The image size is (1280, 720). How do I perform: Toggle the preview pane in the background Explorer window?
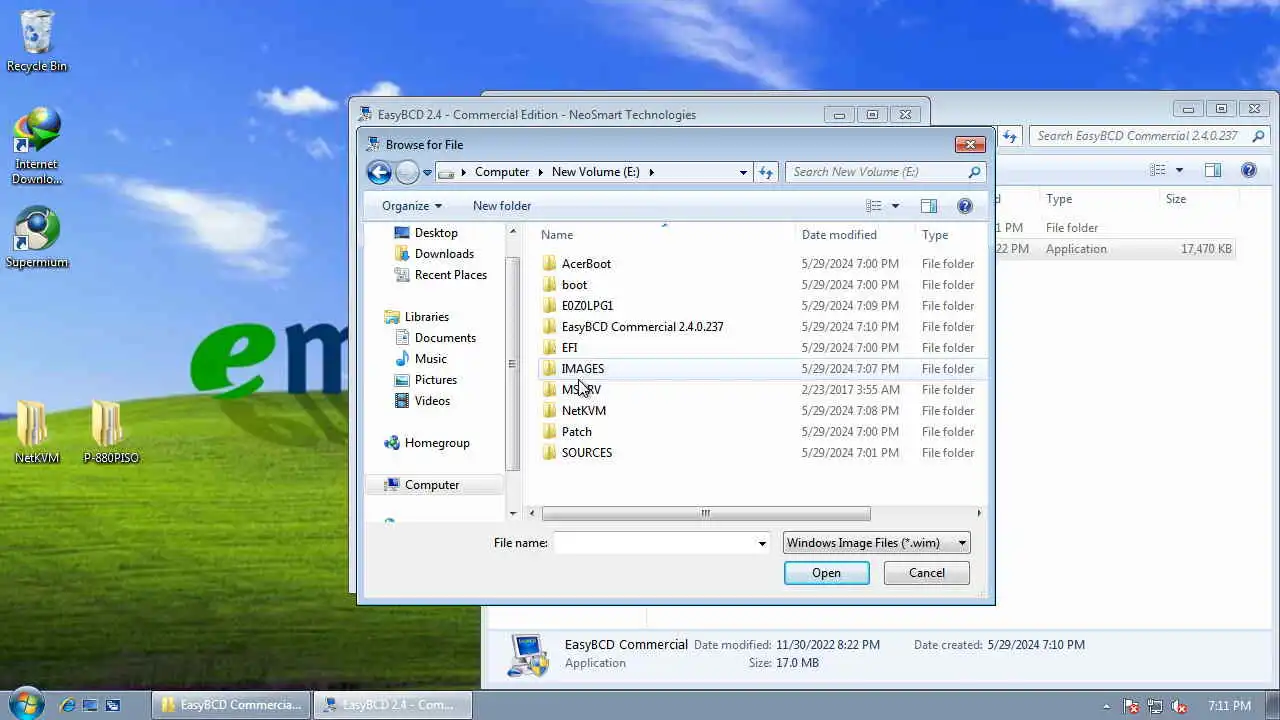(1213, 170)
